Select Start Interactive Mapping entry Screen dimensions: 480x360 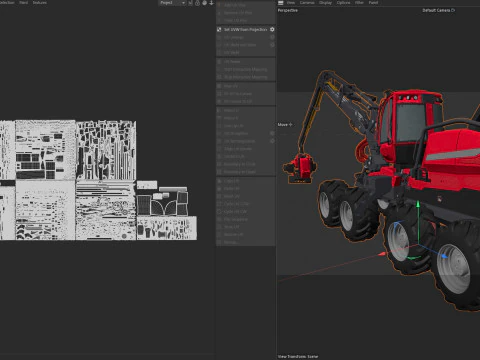coord(245,69)
